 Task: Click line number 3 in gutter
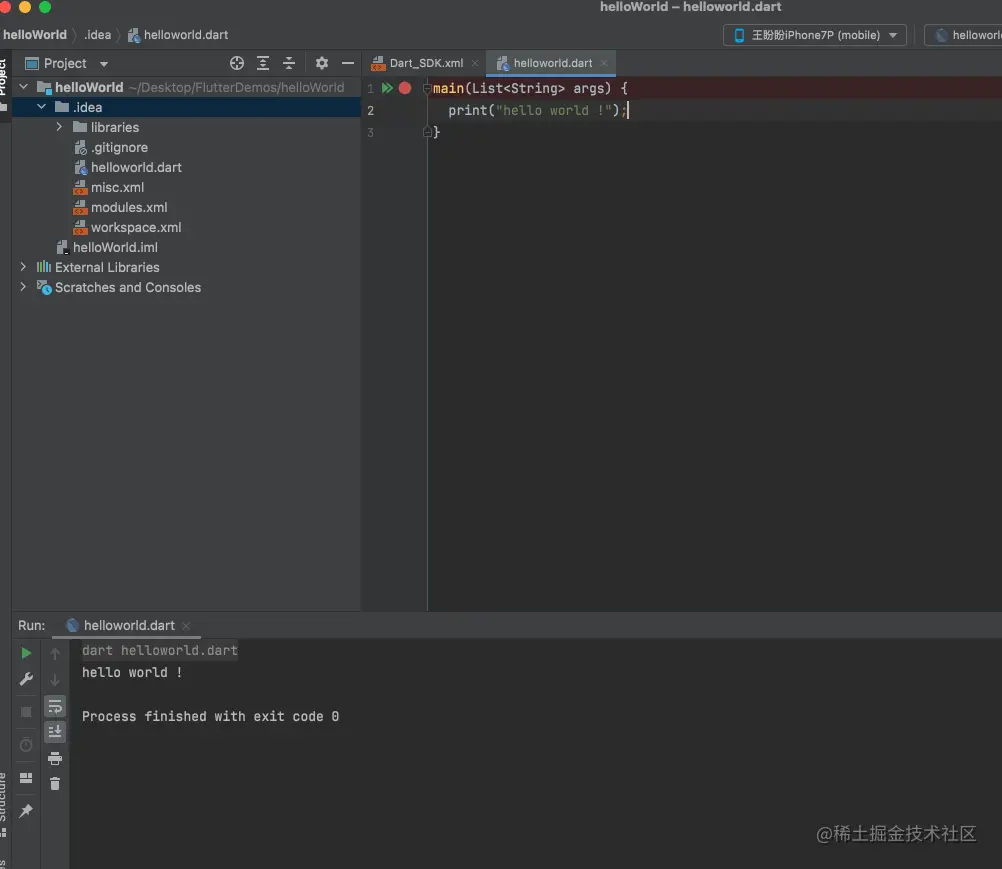click(x=370, y=132)
